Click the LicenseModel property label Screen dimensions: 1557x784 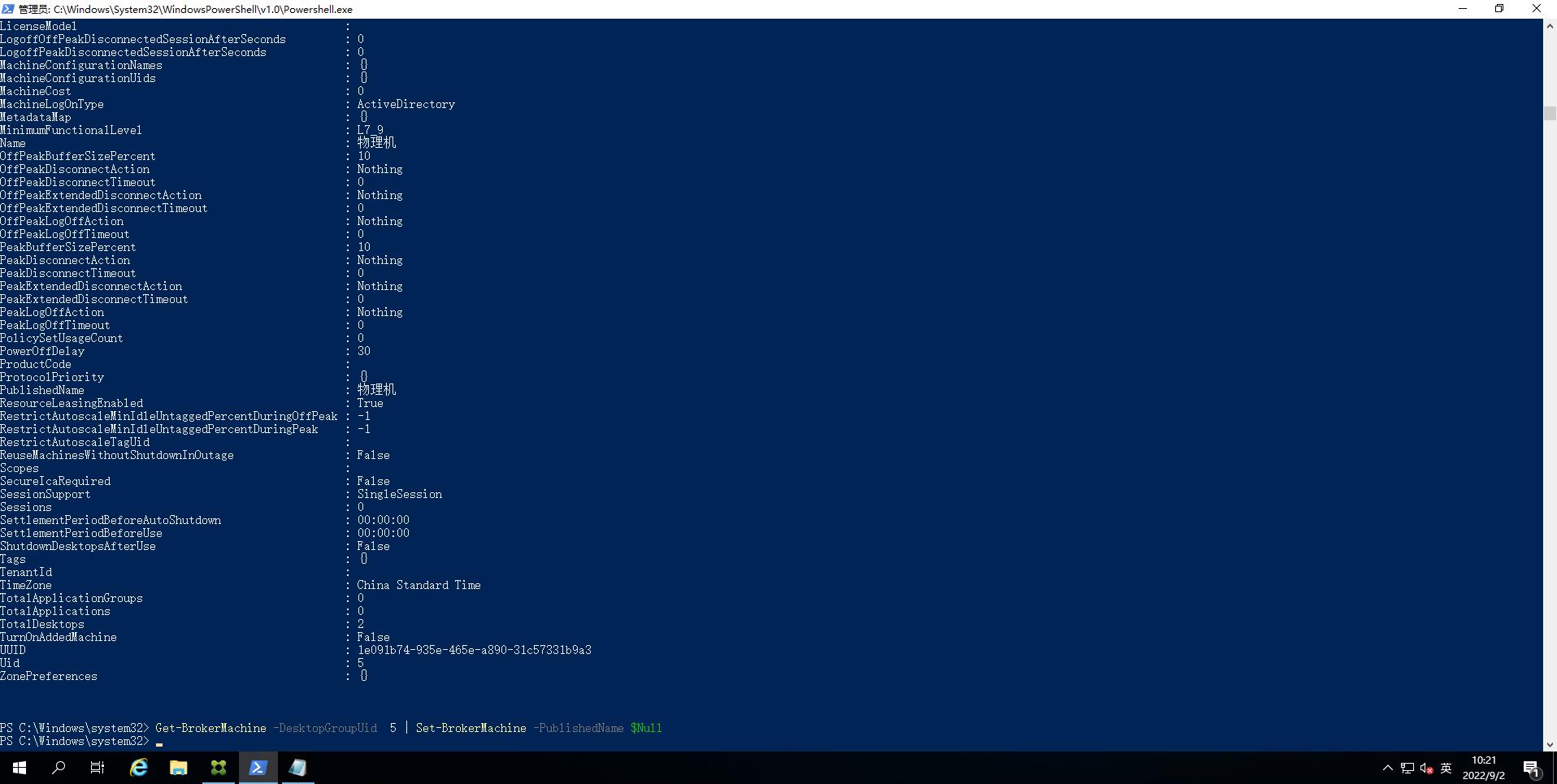(38, 26)
